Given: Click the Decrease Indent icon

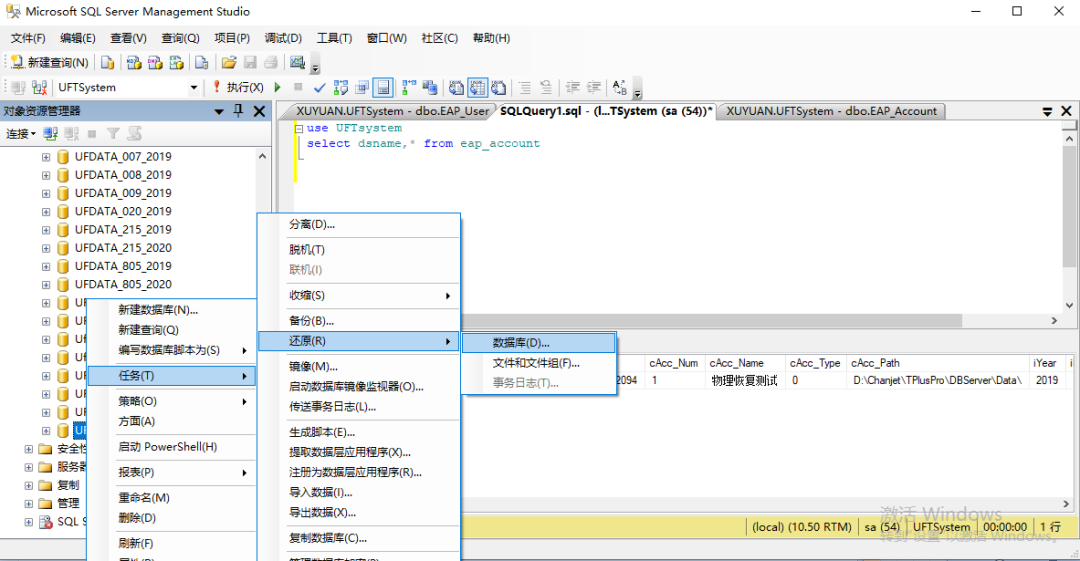Looking at the screenshot, I should 572,88.
